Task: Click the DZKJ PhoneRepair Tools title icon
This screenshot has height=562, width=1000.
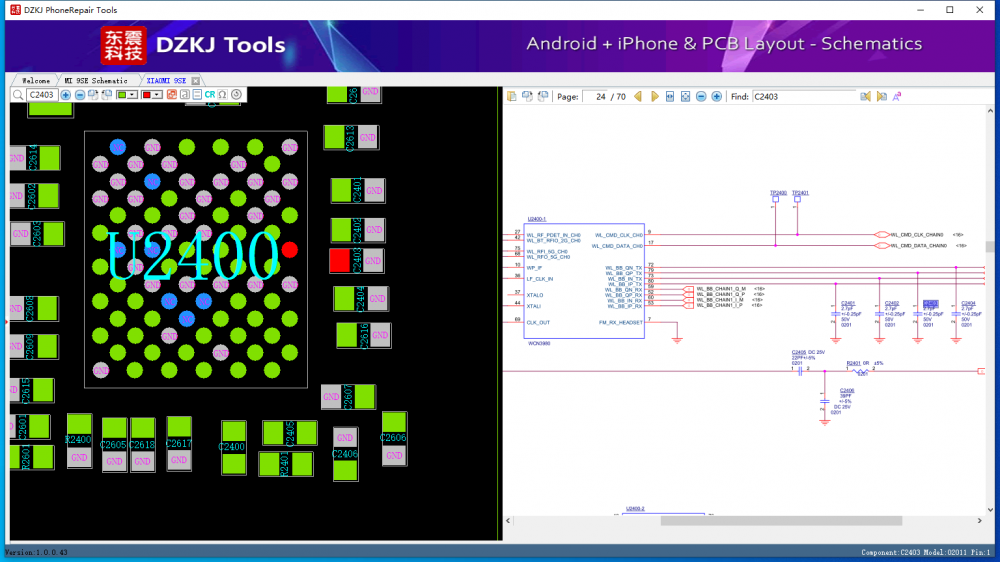Action: (x=15, y=10)
